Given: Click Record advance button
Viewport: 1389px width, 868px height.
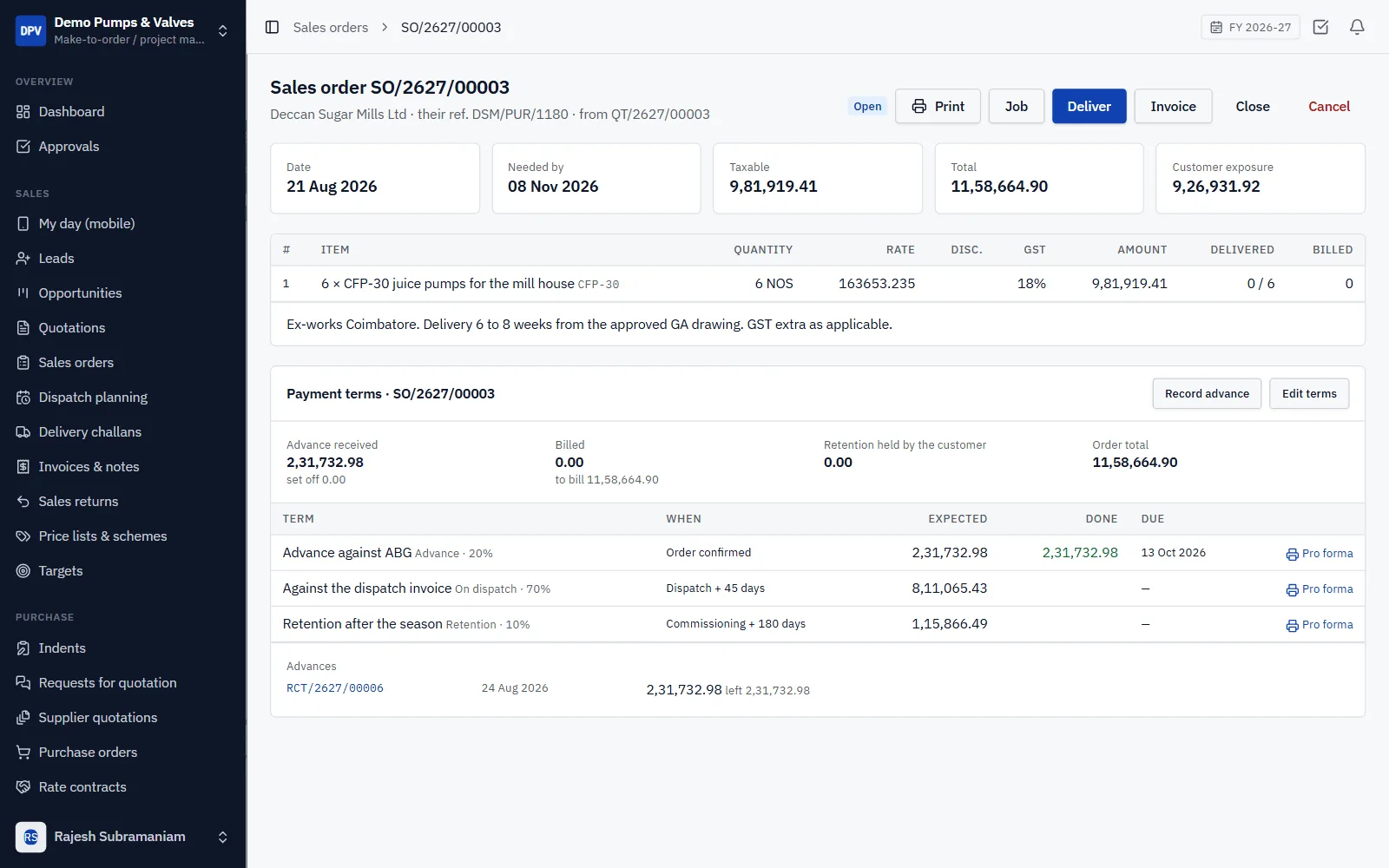Looking at the screenshot, I should (1207, 393).
